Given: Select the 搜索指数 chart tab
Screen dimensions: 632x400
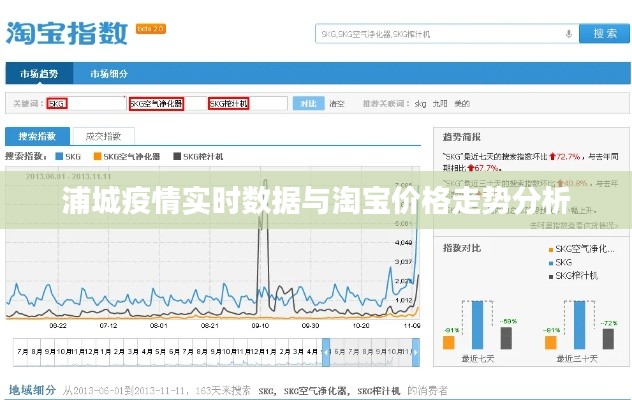Looking at the screenshot, I should [x=37, y=135].
